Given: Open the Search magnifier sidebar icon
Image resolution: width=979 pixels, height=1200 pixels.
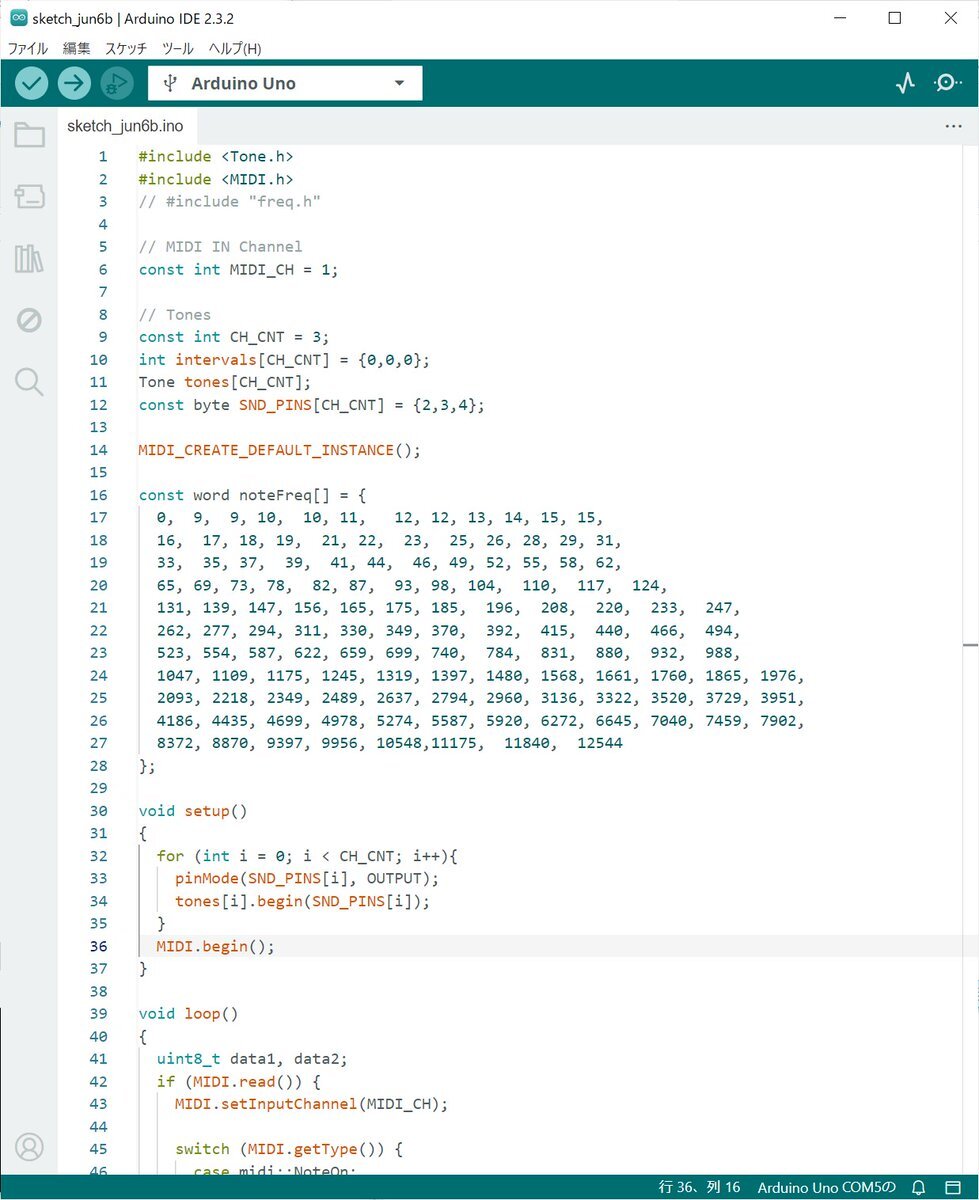Looking at the screenshot, I should (x=29, y=381).
